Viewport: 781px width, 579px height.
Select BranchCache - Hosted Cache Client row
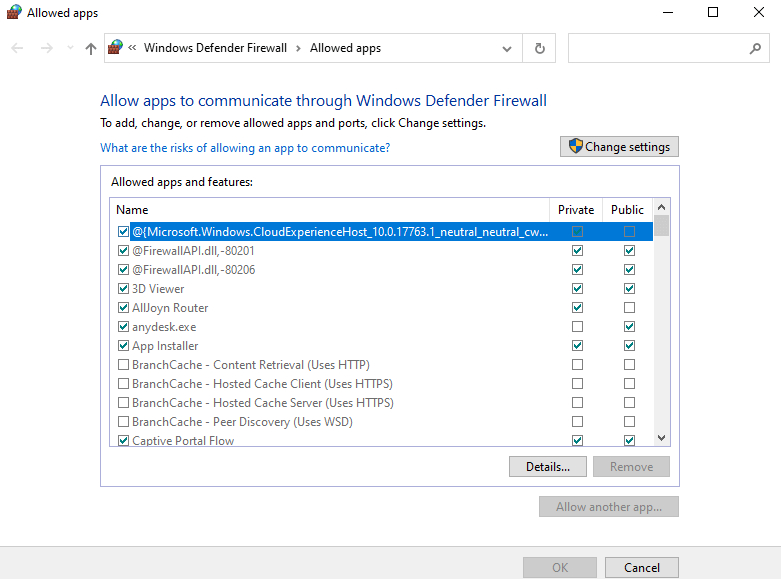point(262,383)
